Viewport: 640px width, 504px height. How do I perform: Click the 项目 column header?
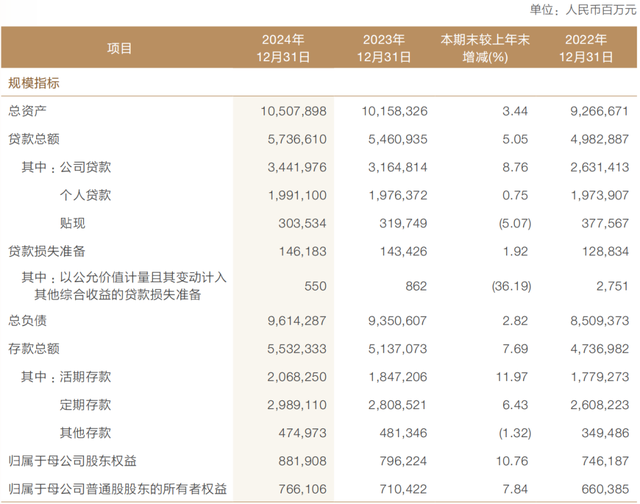click(x=118, y=48)
